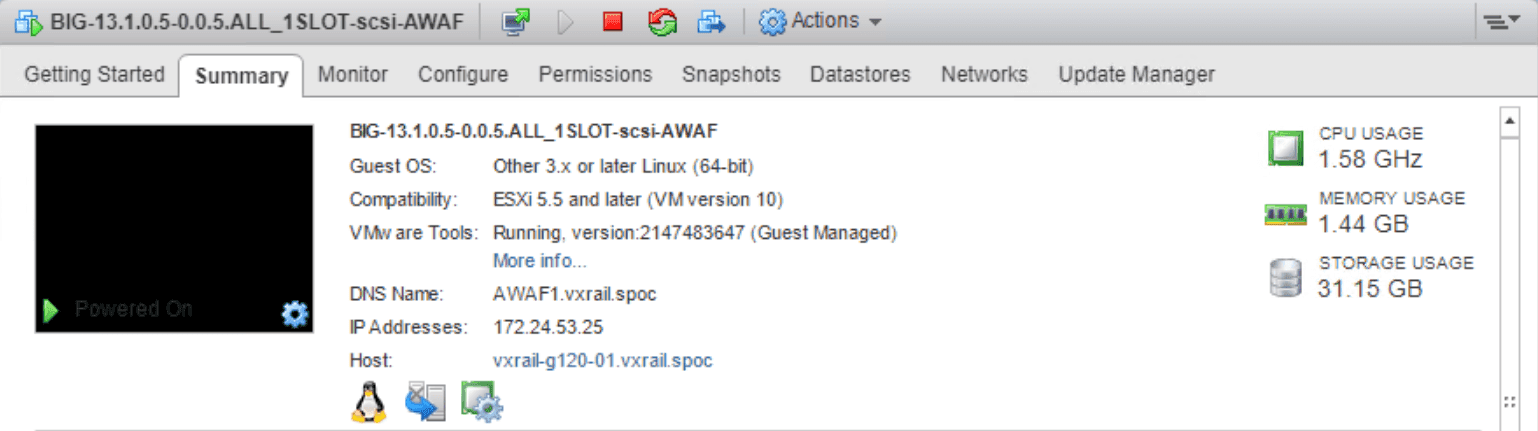The width and height of the screenshot is (1538, 431).
Task: Go to the Update Manager tab
Action: click(x=1136, y=74)
